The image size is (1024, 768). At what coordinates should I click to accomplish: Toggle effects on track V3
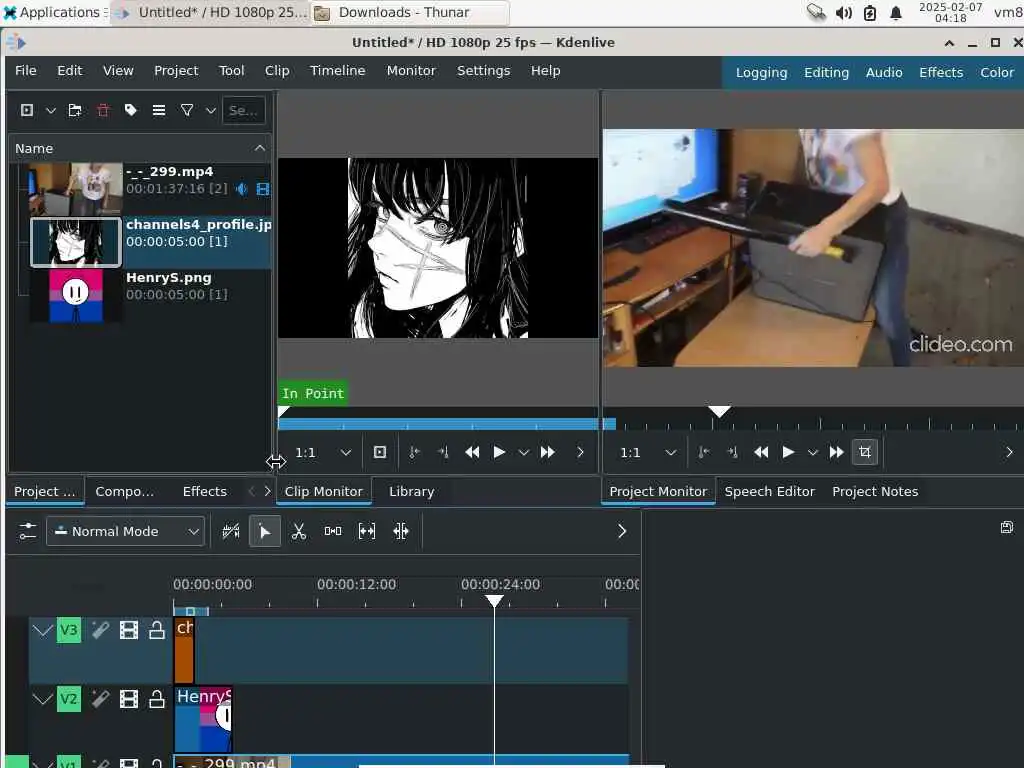(101, 630)
